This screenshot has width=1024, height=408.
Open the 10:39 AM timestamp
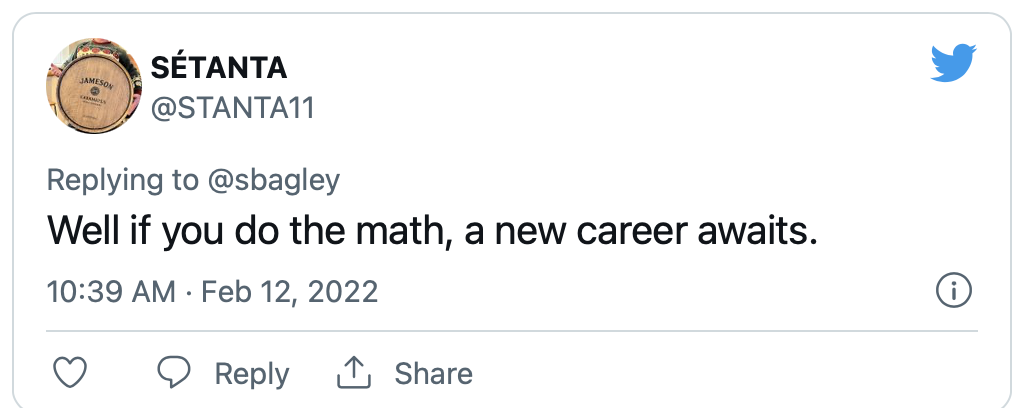click(112, 292)
